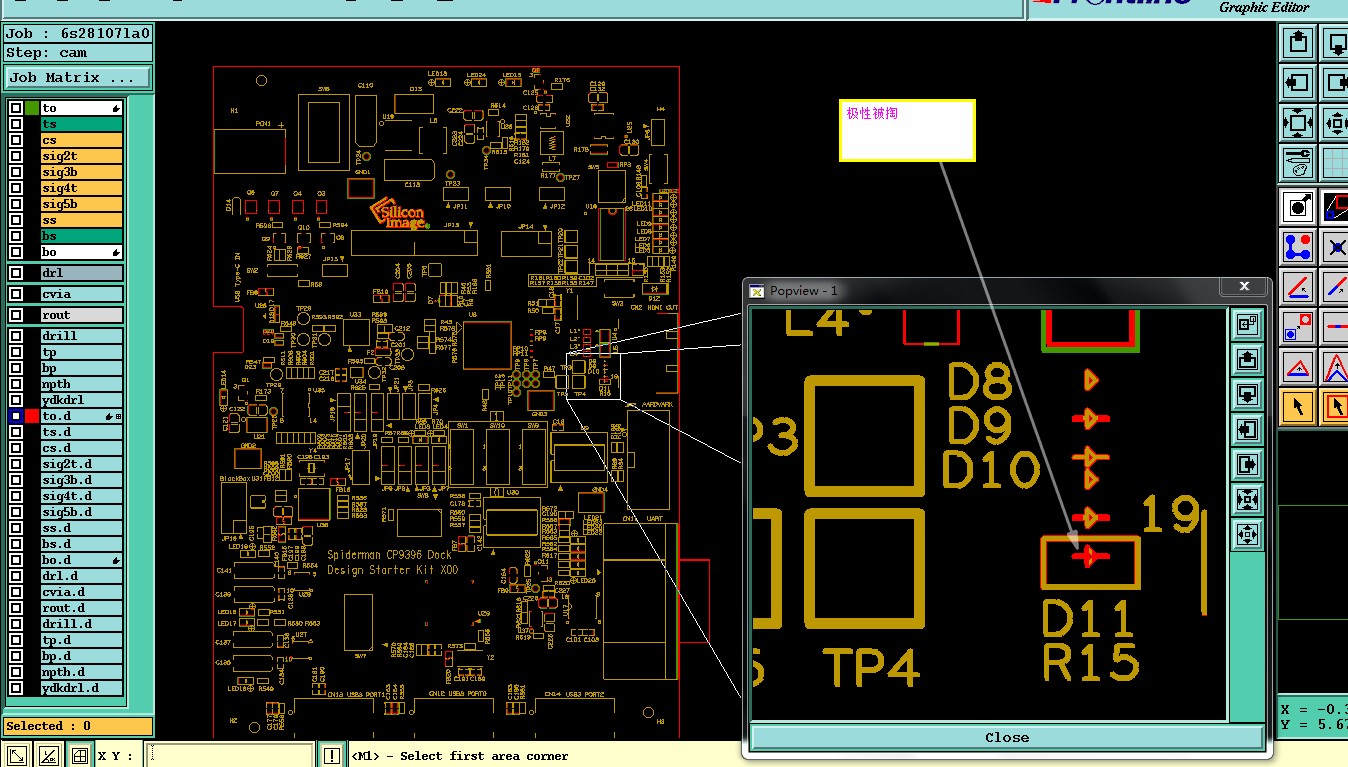Viewport: 1348px width, 767px height.
Task: Click the pan up arrow in main toolbar
Action: coord(1298,42)
